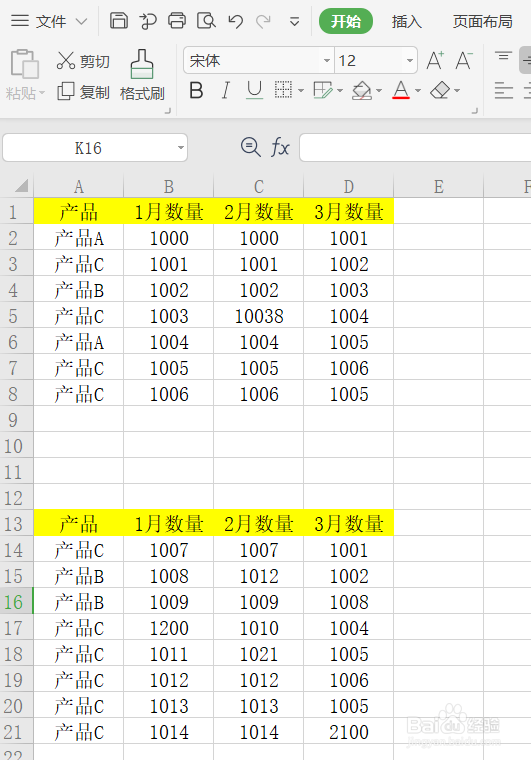Click into the formula bar input
This screenshot has width=531, height=760.
point(415,147)
